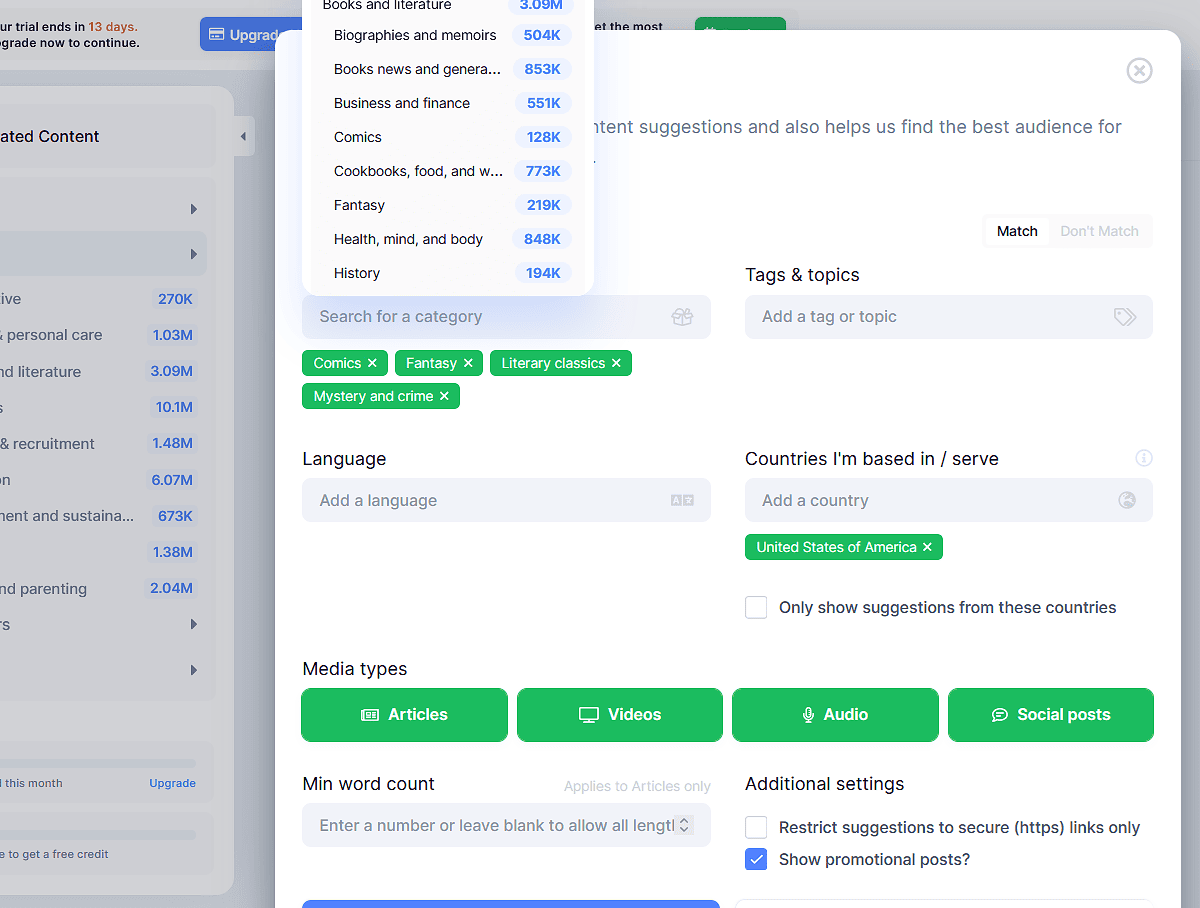Screen dimensions: 1200x908
Task: Remove United States of America country tag
Action: pyautogui.click(x=927, y=547)
